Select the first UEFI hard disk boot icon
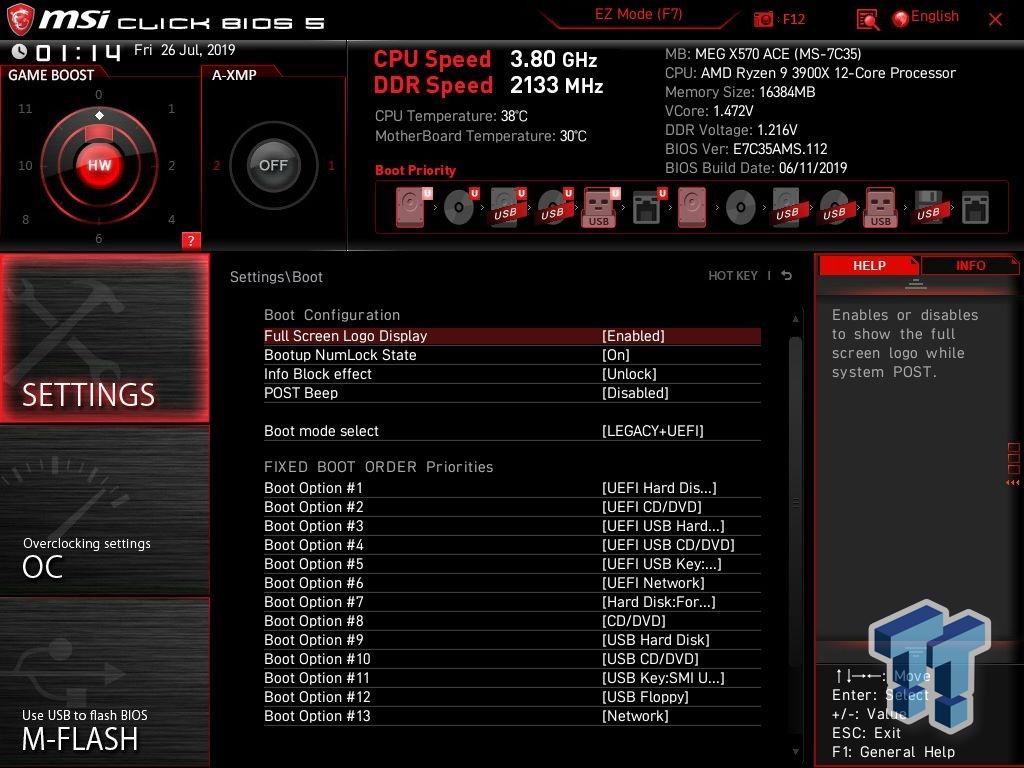 click(412, 207)
